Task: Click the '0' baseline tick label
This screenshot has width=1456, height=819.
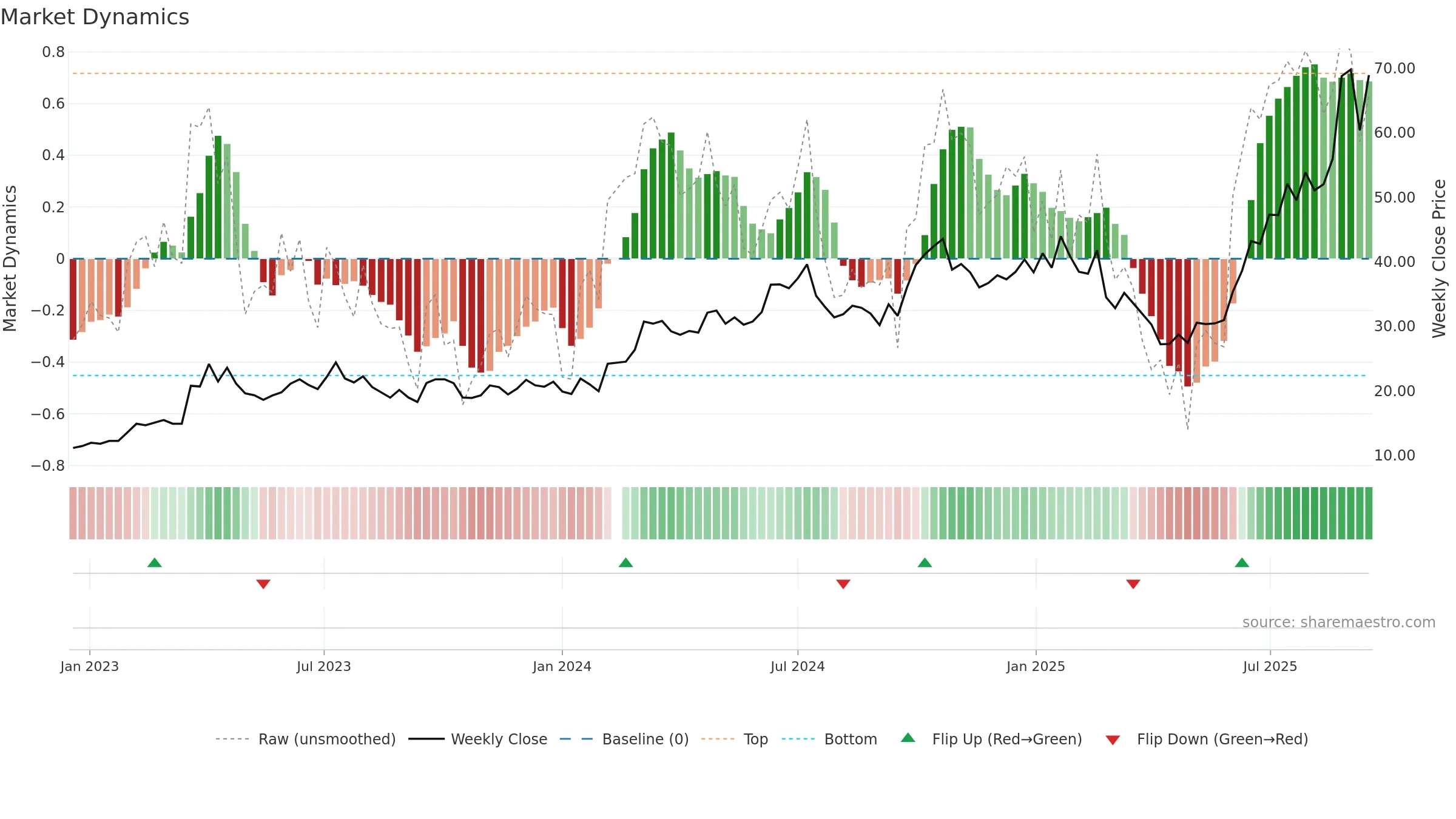Action: (x=60, y=259)
